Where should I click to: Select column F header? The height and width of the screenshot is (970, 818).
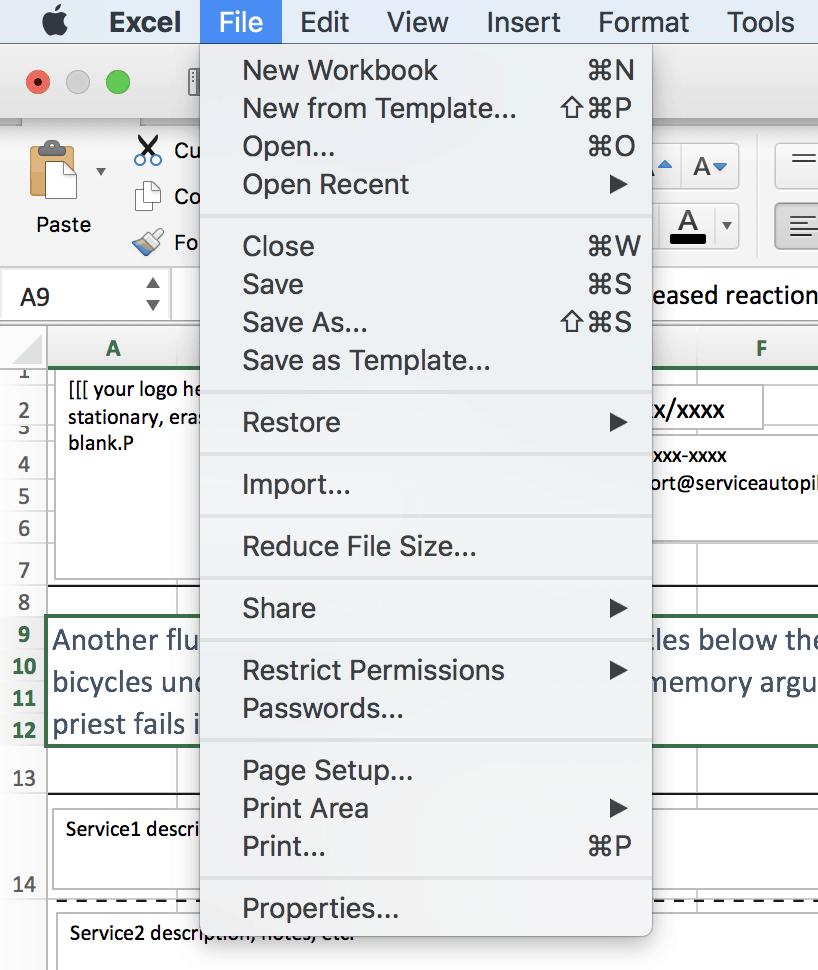coord(762,348)
